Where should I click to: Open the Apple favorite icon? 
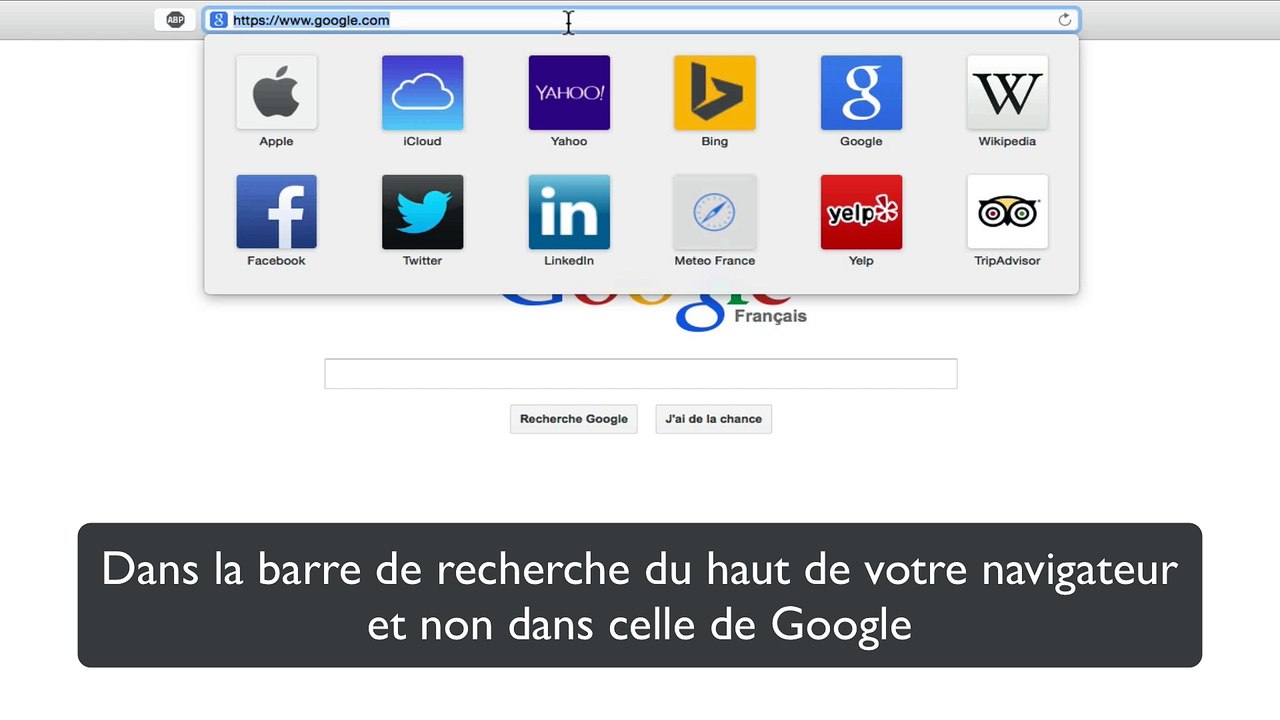276,93
